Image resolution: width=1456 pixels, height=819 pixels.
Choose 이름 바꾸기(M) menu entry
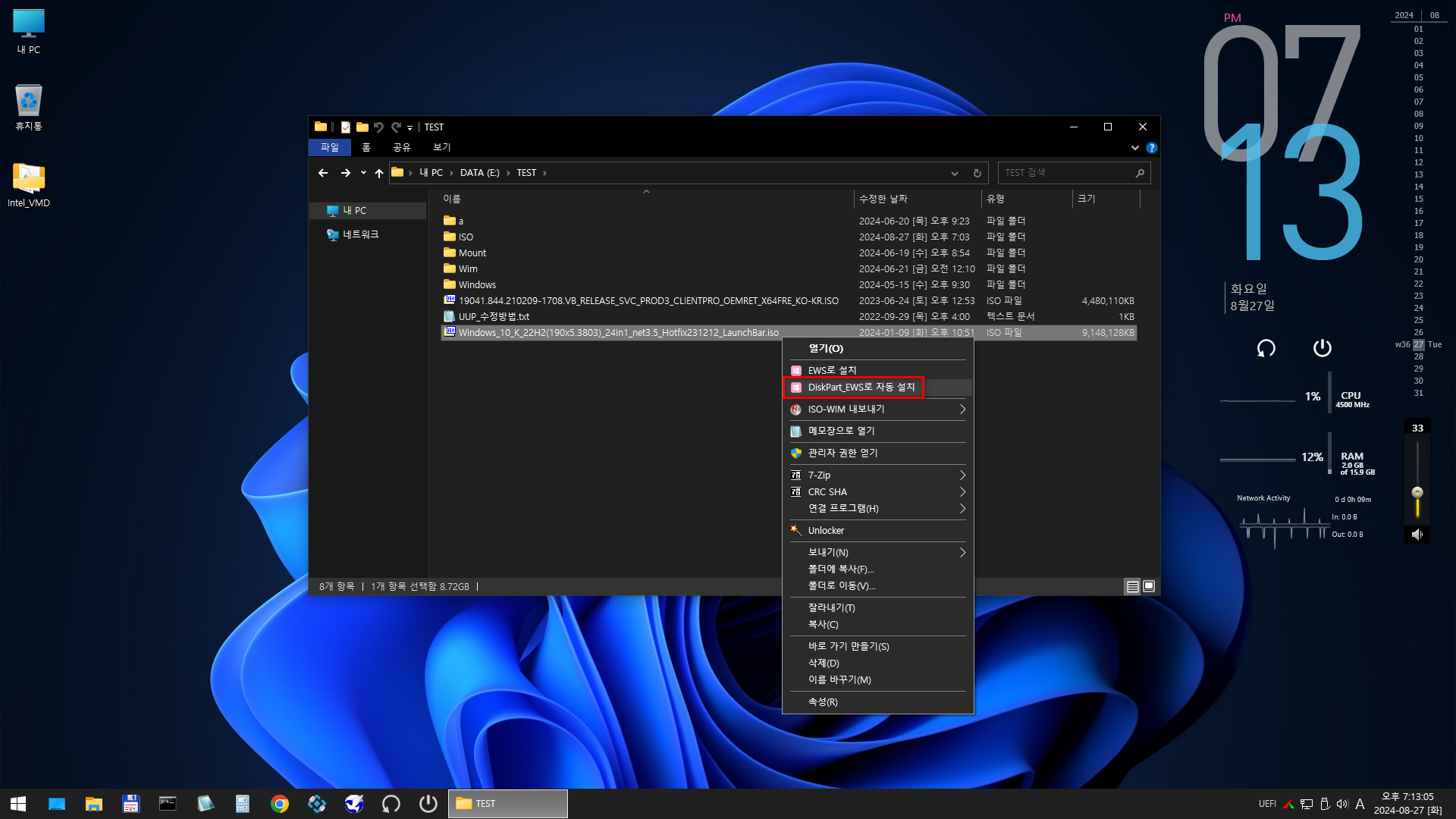tap(878, 679)
